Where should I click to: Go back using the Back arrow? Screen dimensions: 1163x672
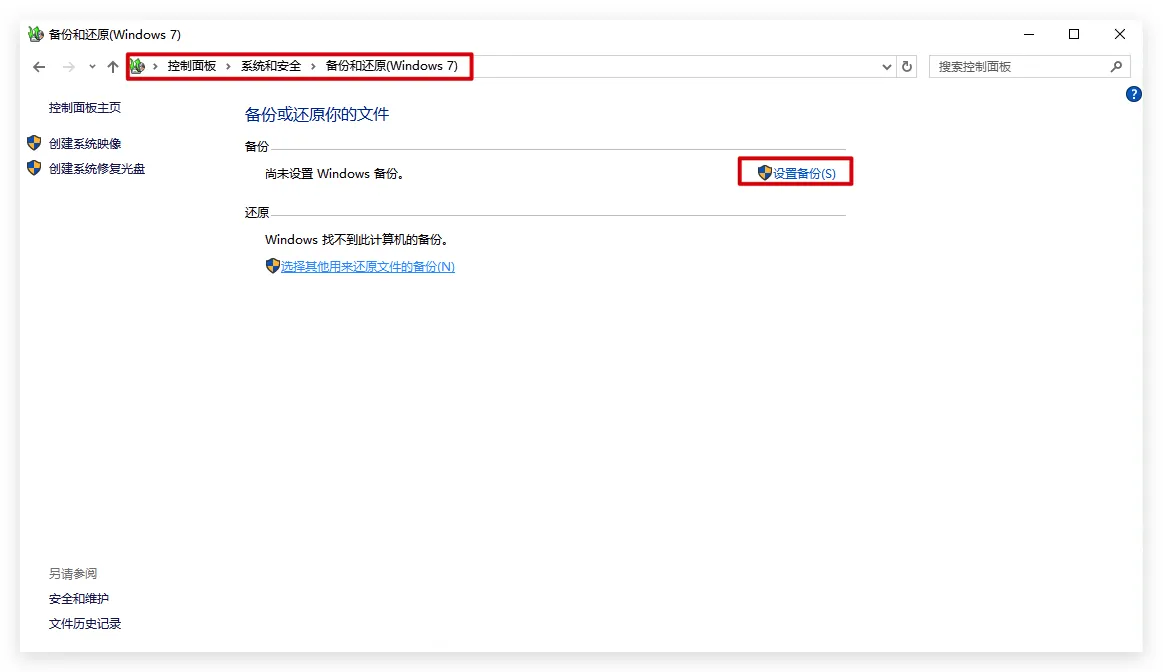pos(39,67)
